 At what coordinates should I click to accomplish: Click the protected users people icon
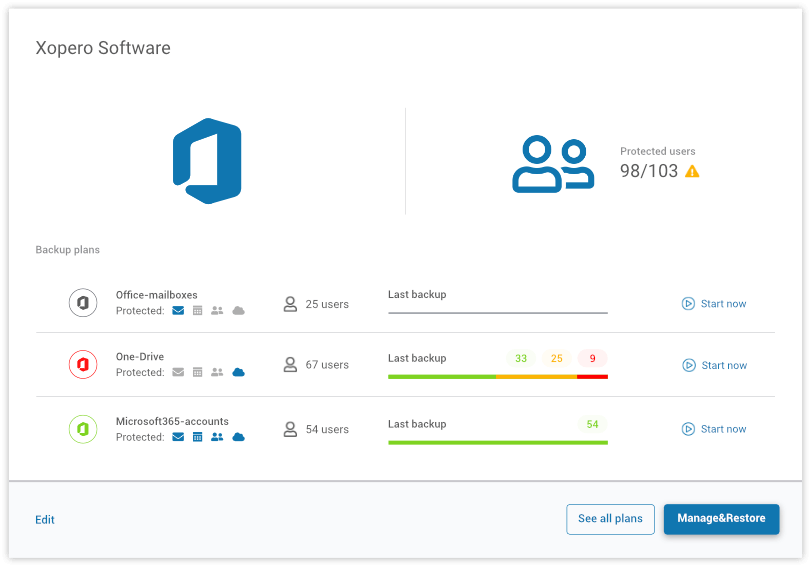point(553,164)
